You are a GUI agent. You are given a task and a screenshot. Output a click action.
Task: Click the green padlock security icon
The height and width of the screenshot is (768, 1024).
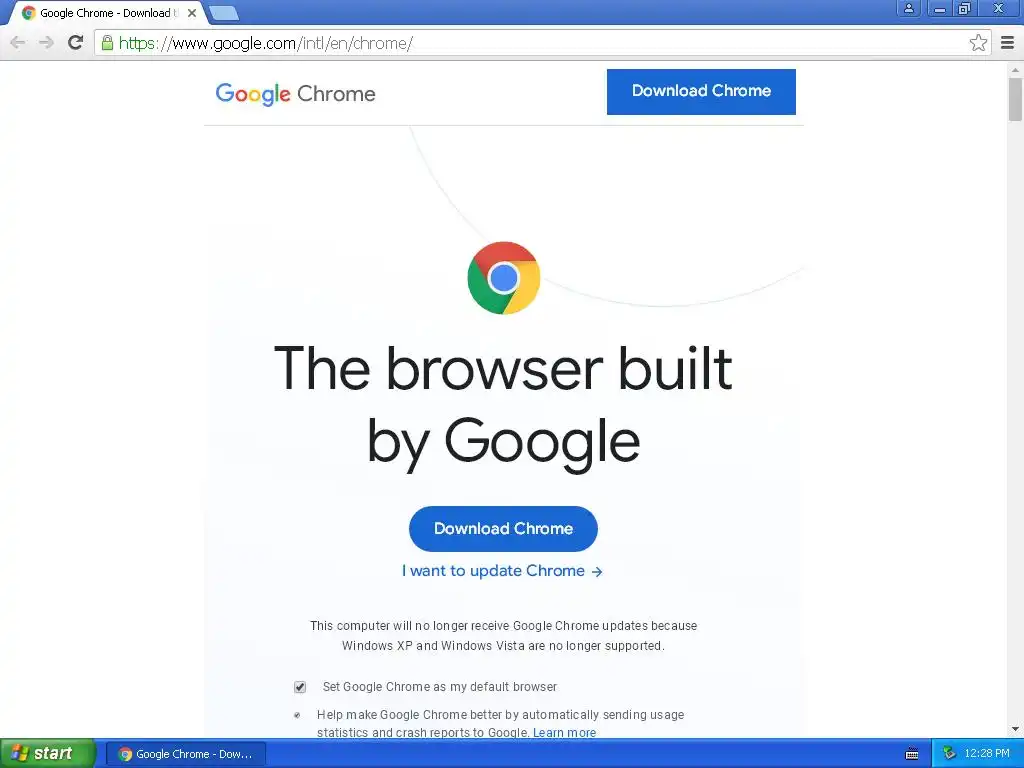tap(107, 43)
